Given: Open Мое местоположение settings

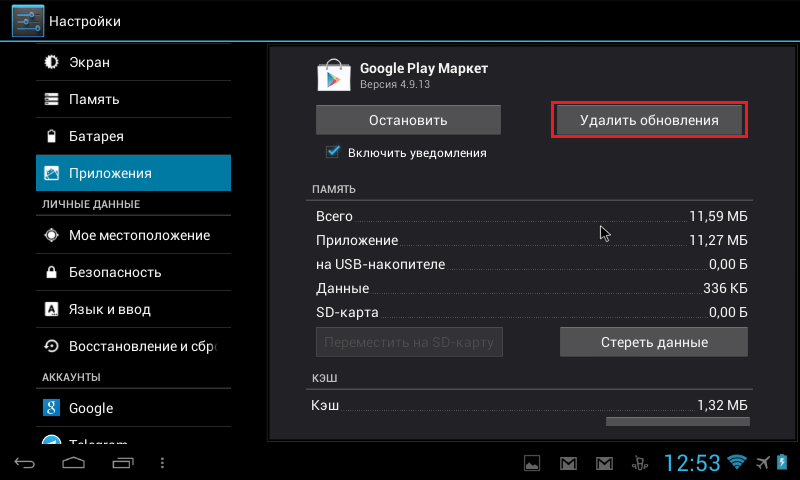Looking at the screenshot, I should coord(133,235).
